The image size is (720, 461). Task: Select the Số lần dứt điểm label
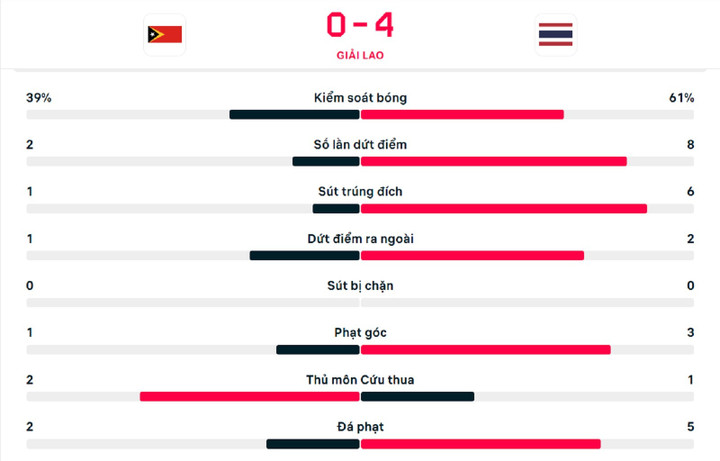tap(359, 145)
